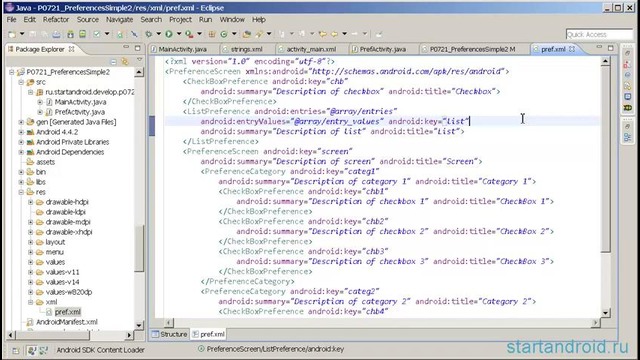
Task: Select AndroidManifest.xml in the tree
Action: coord(67,322)
